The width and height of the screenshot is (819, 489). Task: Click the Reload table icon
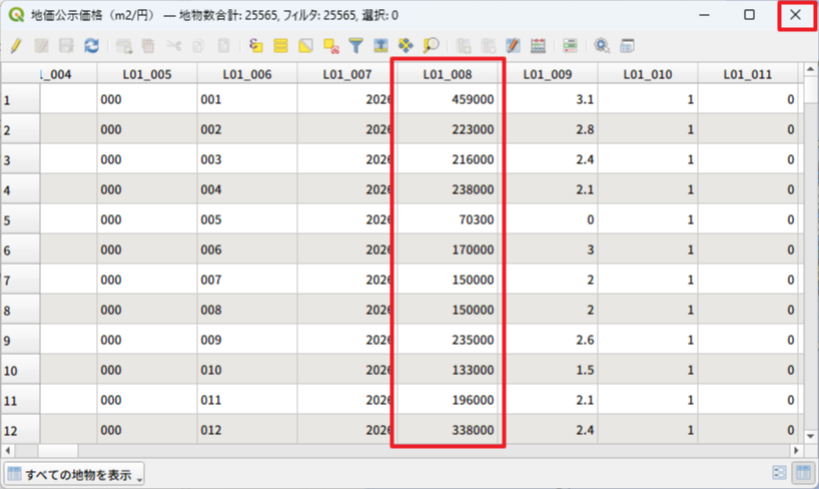pos(91,46)
